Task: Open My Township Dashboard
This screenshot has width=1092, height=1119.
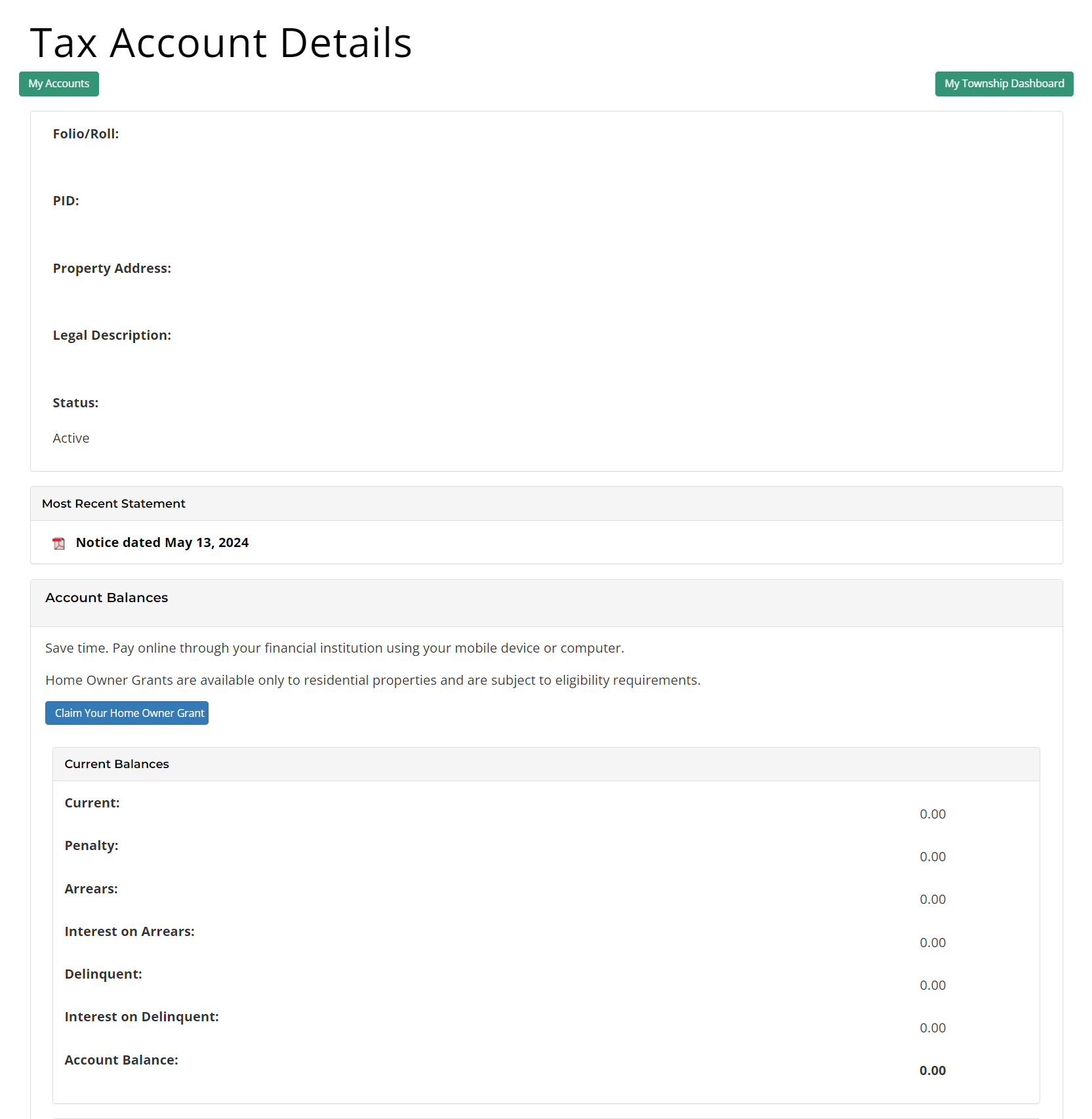Action: 1003,83
